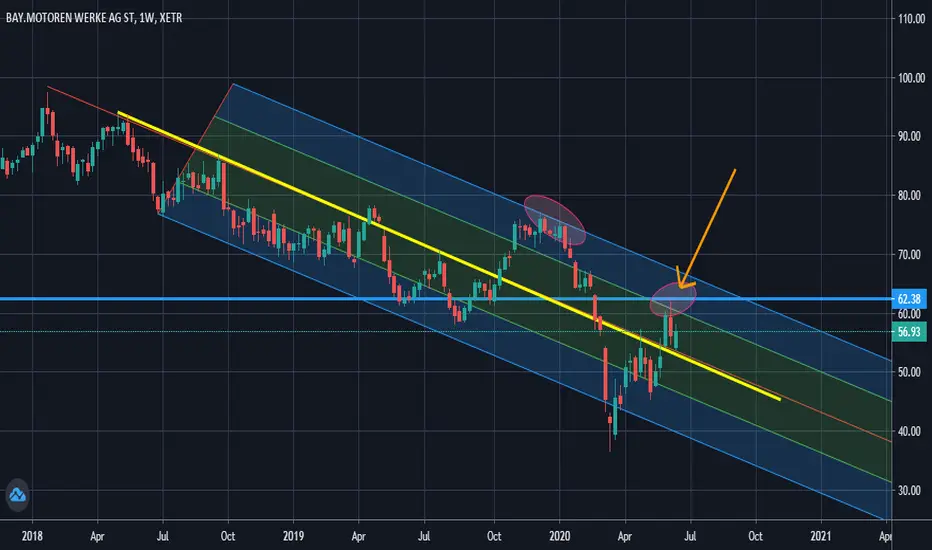
Task: Click the 2021 label on time axis
Action: (821, 536)
